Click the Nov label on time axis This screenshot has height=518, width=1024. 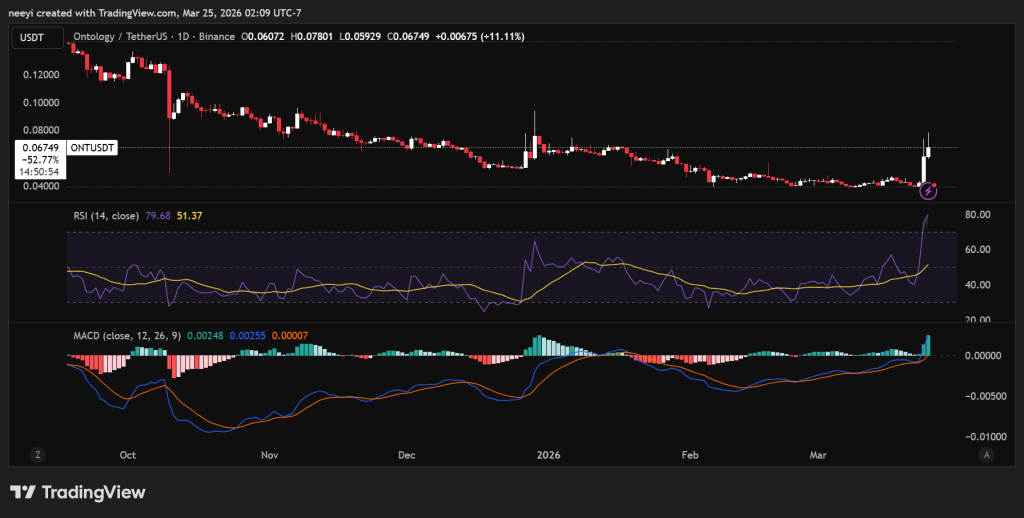pyautogui.click(x=268, y=454)
